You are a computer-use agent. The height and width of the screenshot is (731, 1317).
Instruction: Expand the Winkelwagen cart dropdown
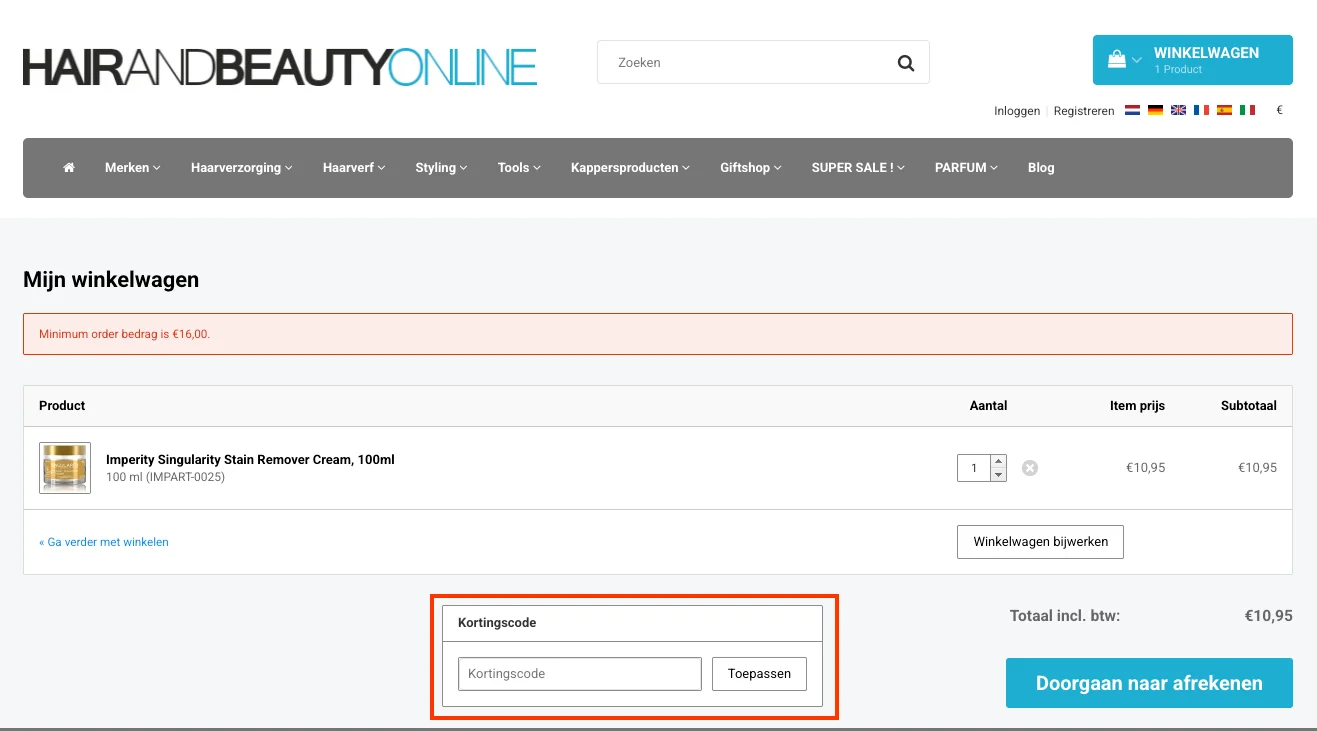1192,60
